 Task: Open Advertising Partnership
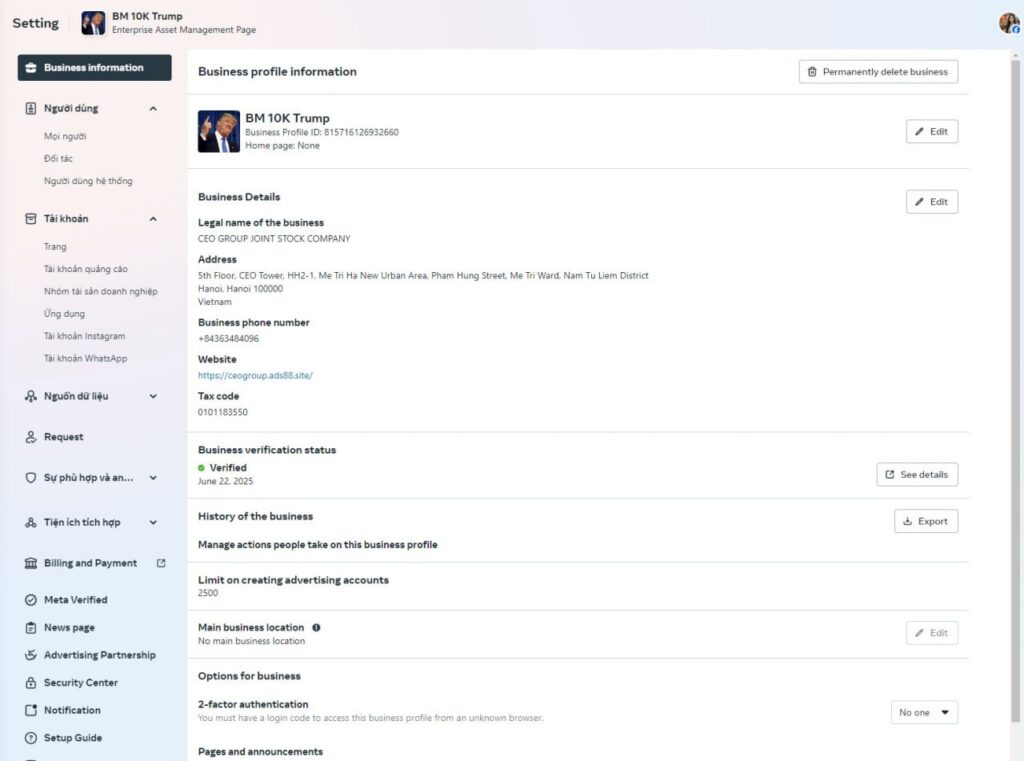99,655
